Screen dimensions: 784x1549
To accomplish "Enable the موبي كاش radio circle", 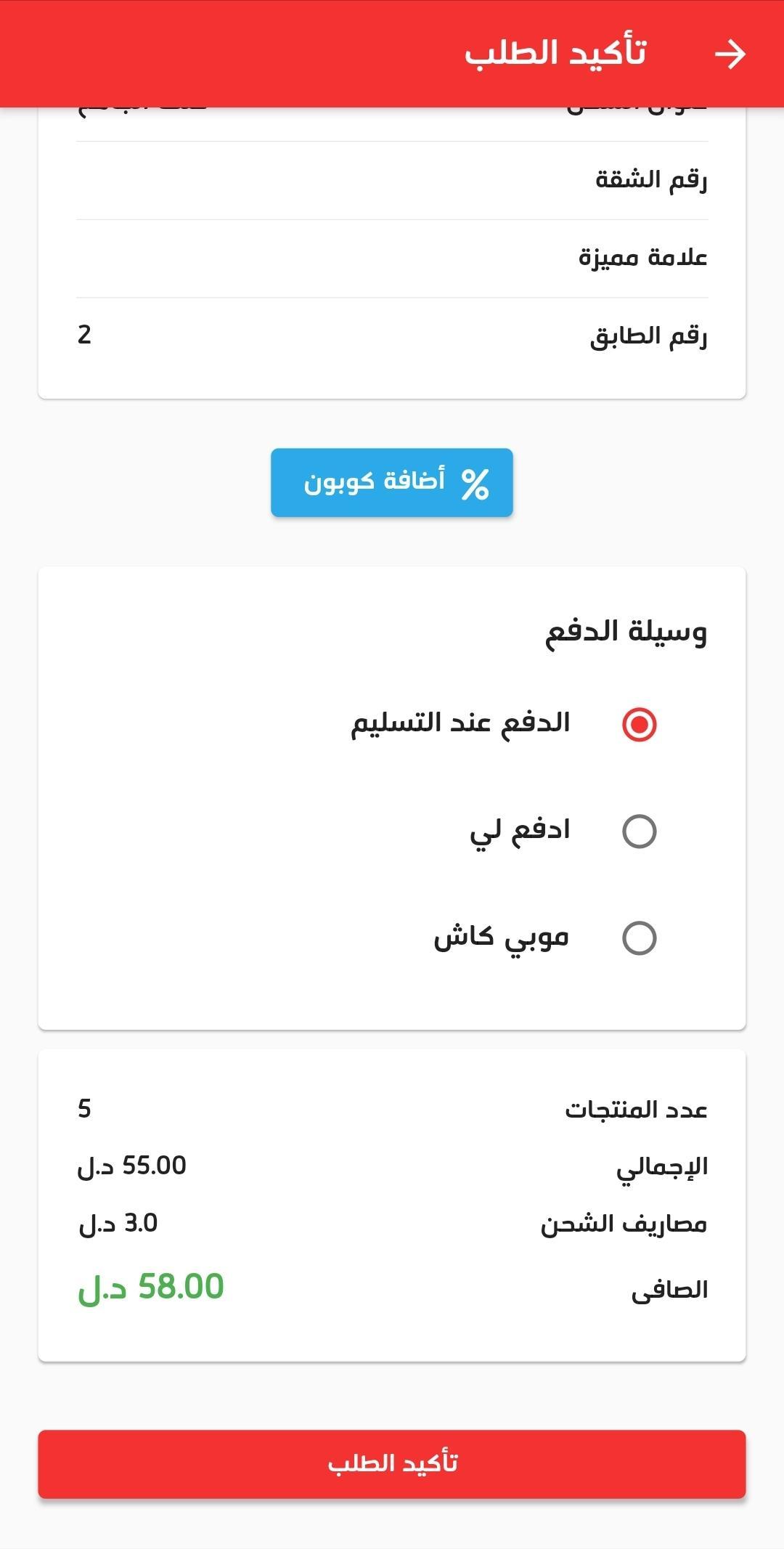I will click(x=639, y=938).
